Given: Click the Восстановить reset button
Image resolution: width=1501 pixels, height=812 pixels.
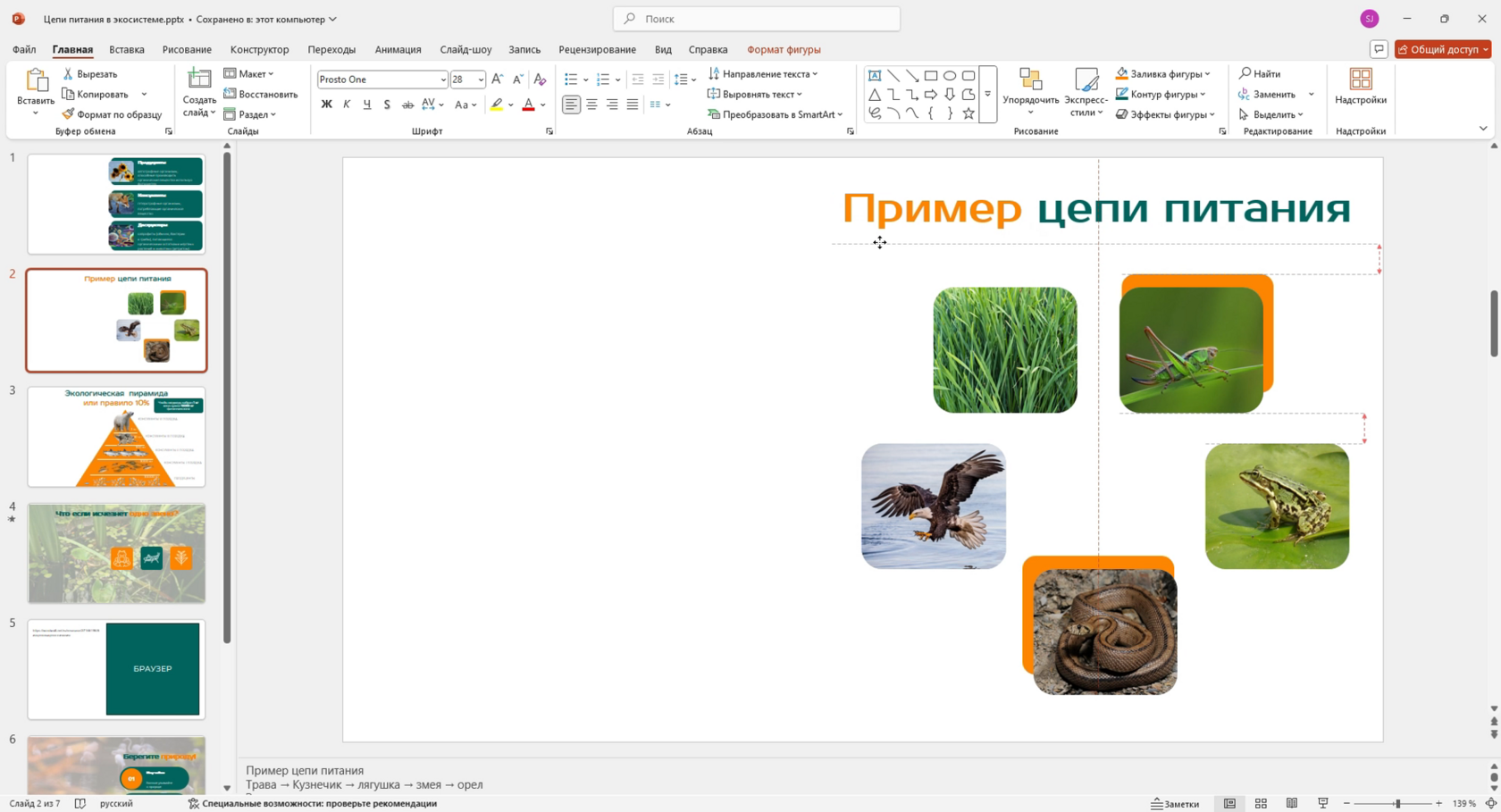Looking at the screenshot, I should (261, 94).
